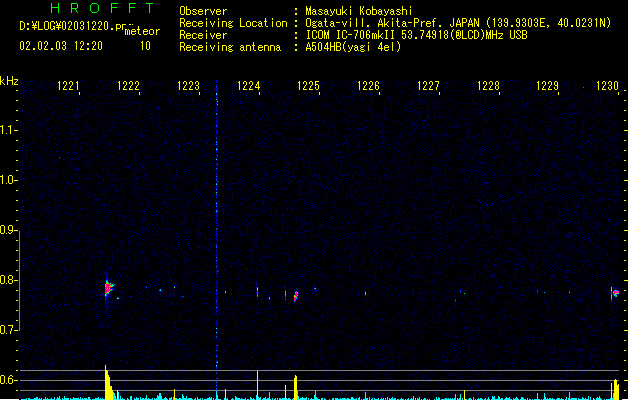Screen dimensions: 629x400
Task: Select A504HB(yagi 4el) antenna text
Action: coord(353,47)
